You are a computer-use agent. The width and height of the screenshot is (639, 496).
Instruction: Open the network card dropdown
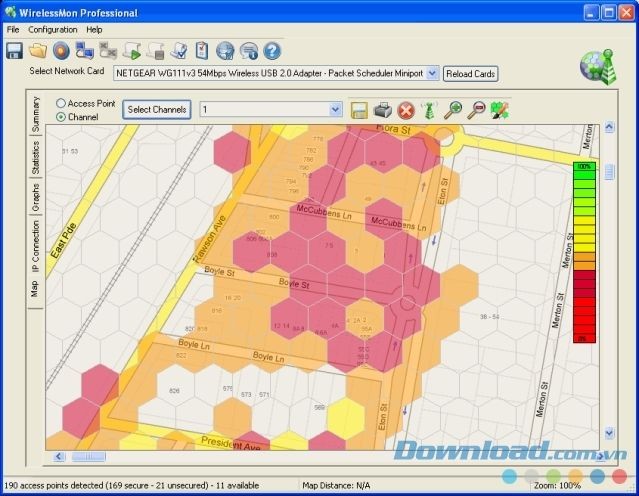(432, 73)
